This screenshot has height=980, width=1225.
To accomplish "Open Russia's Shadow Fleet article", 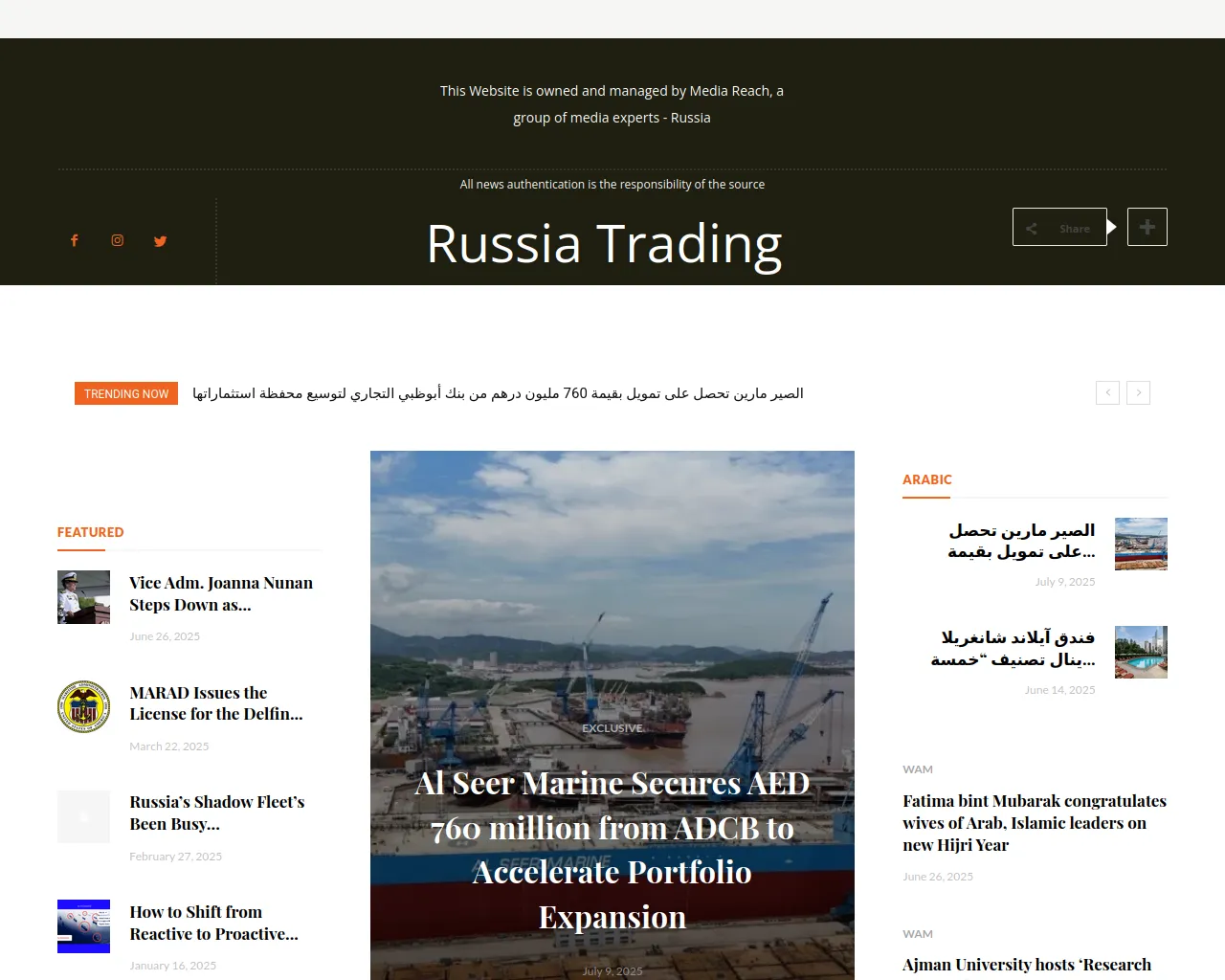I will tap(216, 813).
